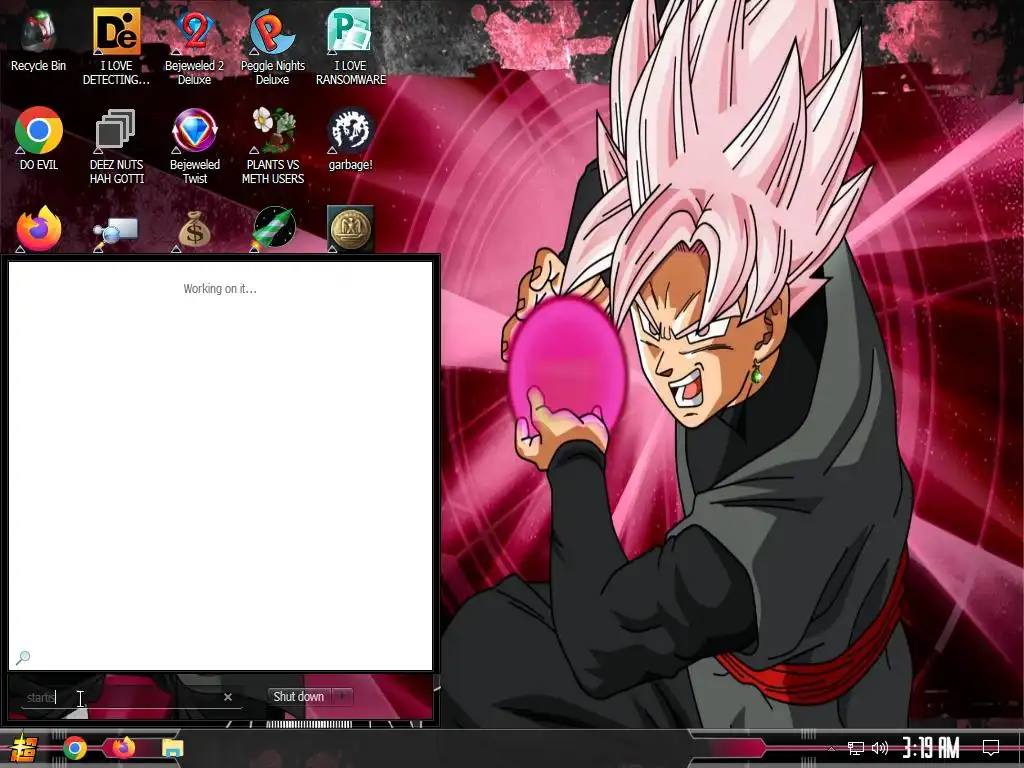Click the magnifier icon in search results pane
This screenshot has width=1024, height=768.
point(23,658)
